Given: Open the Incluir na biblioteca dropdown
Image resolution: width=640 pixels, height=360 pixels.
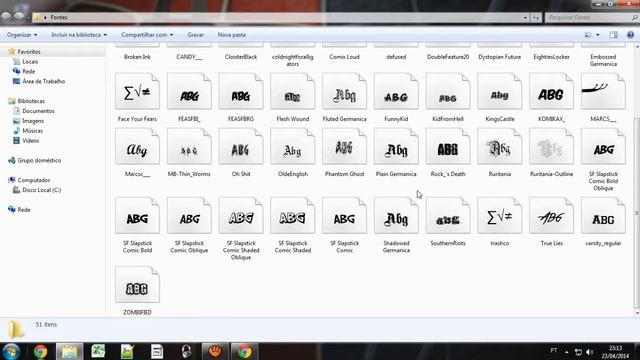Looking at the screenshot, I should [x=79, y=35].
